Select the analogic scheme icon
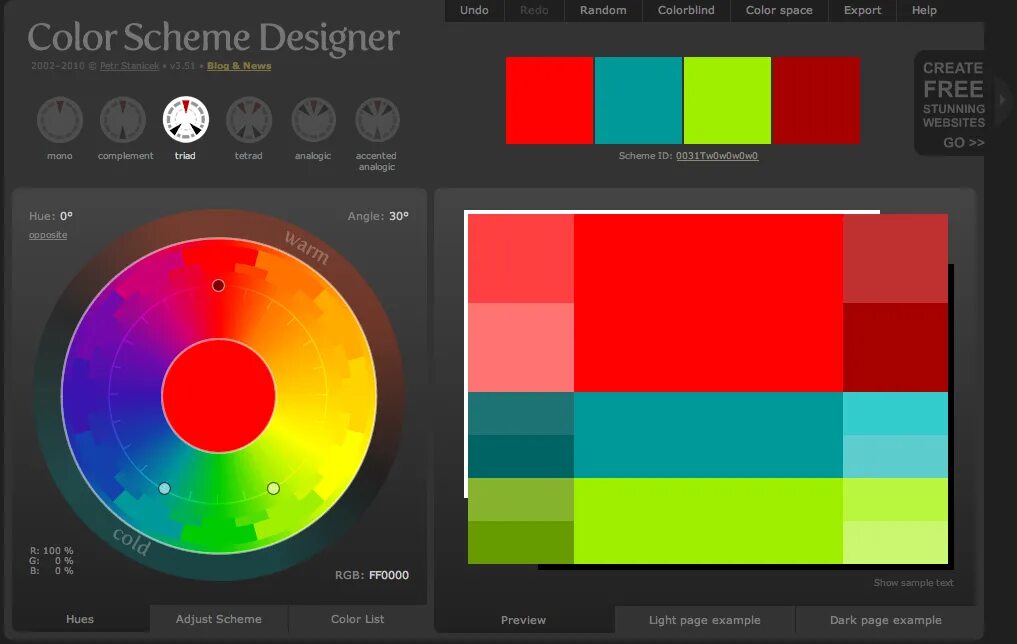Viewport: 1017px width, 644px height. (313, 120)
